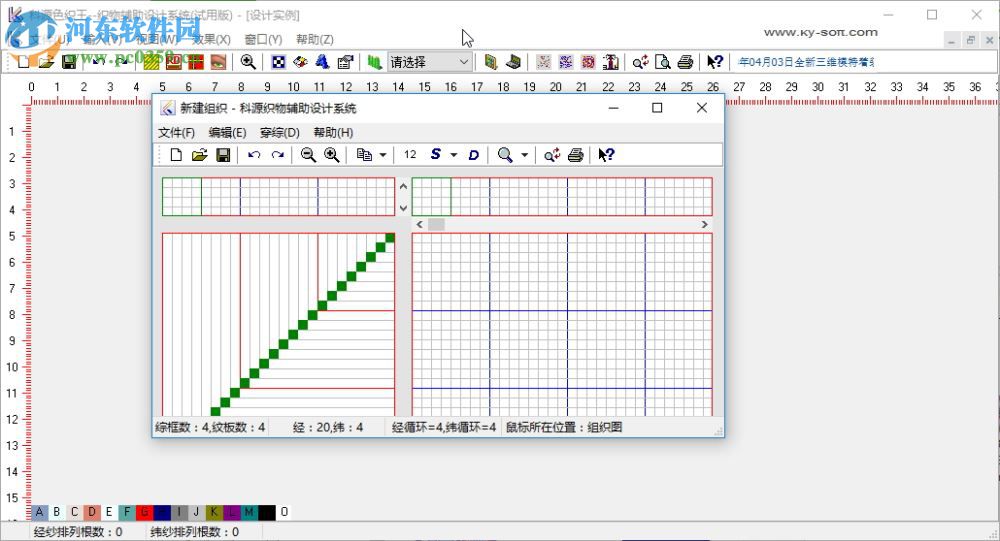Click the fabric book icon right of the 请选择 combo box
1000x541 pixels.
pos(490,62)
